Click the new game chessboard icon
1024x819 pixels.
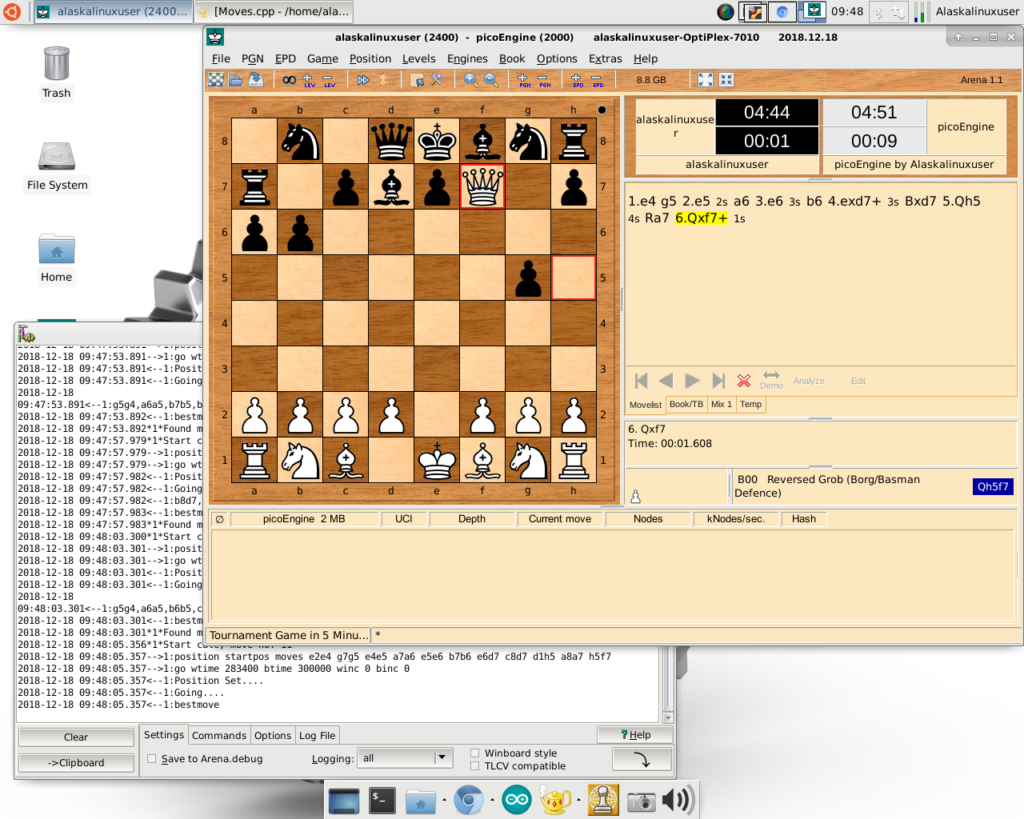(216, 79)
